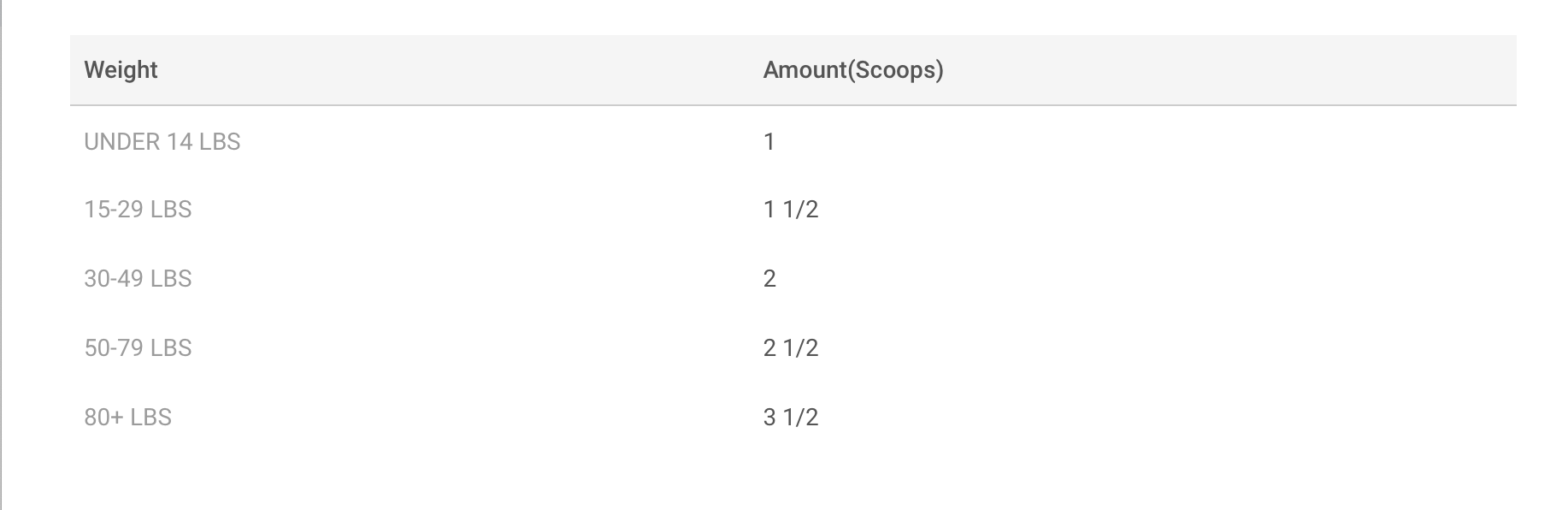The image size is (1568, 510).
Task: Click the 1 1/2 scoops amount value
Action: [791, 210]
